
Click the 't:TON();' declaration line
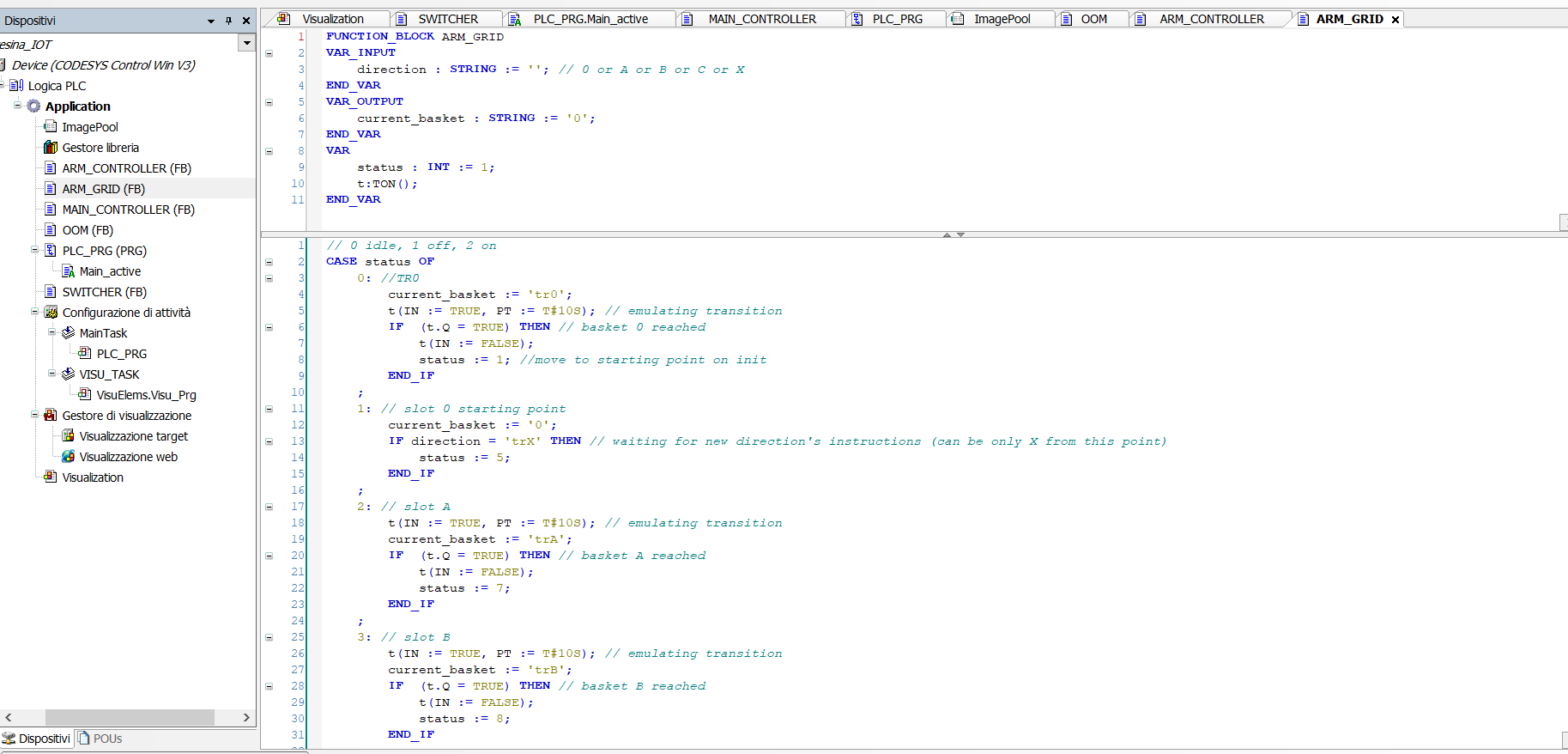click(387, 184)
